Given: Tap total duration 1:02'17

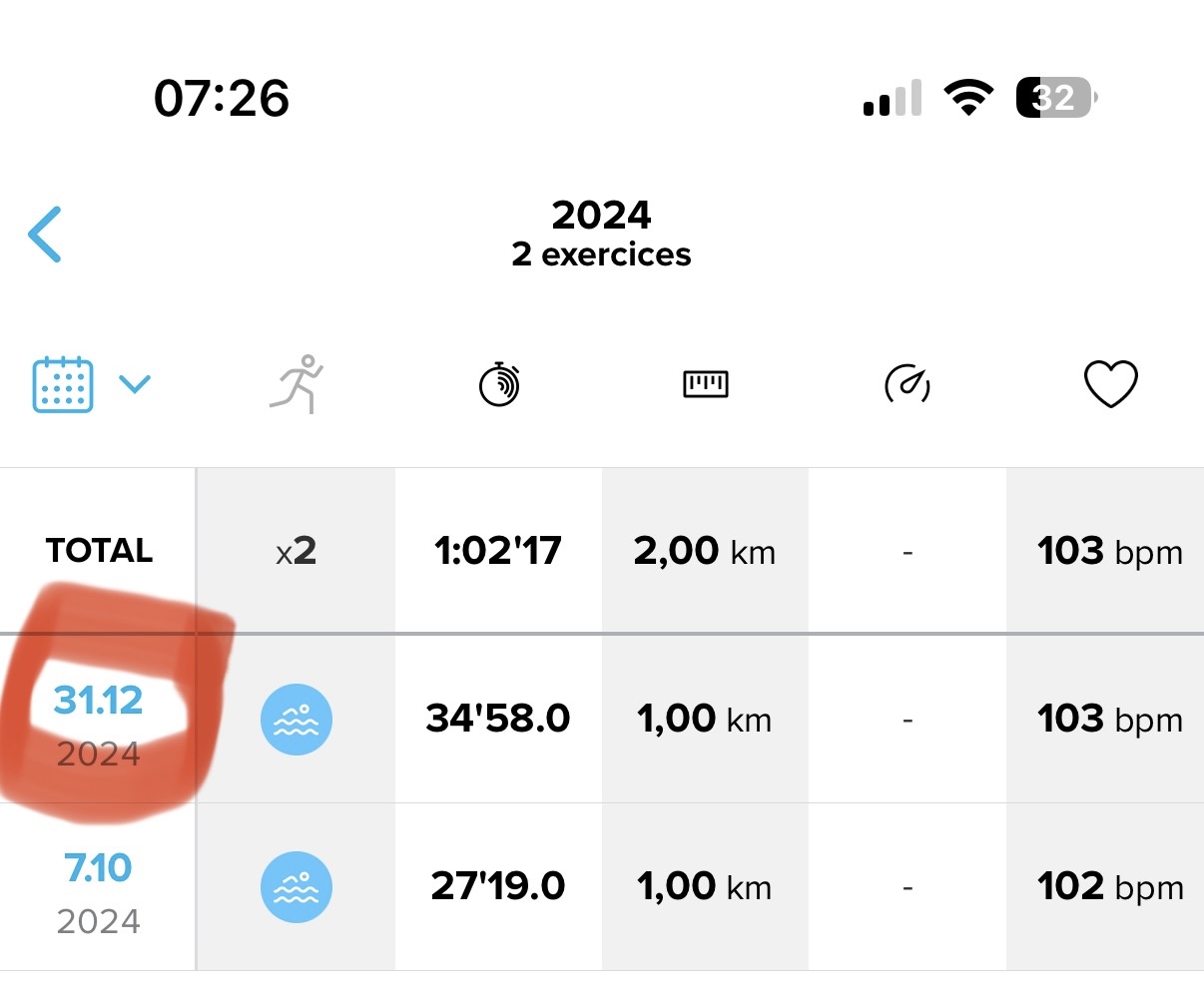Looking at the screenshot, I should coord(498,551).
